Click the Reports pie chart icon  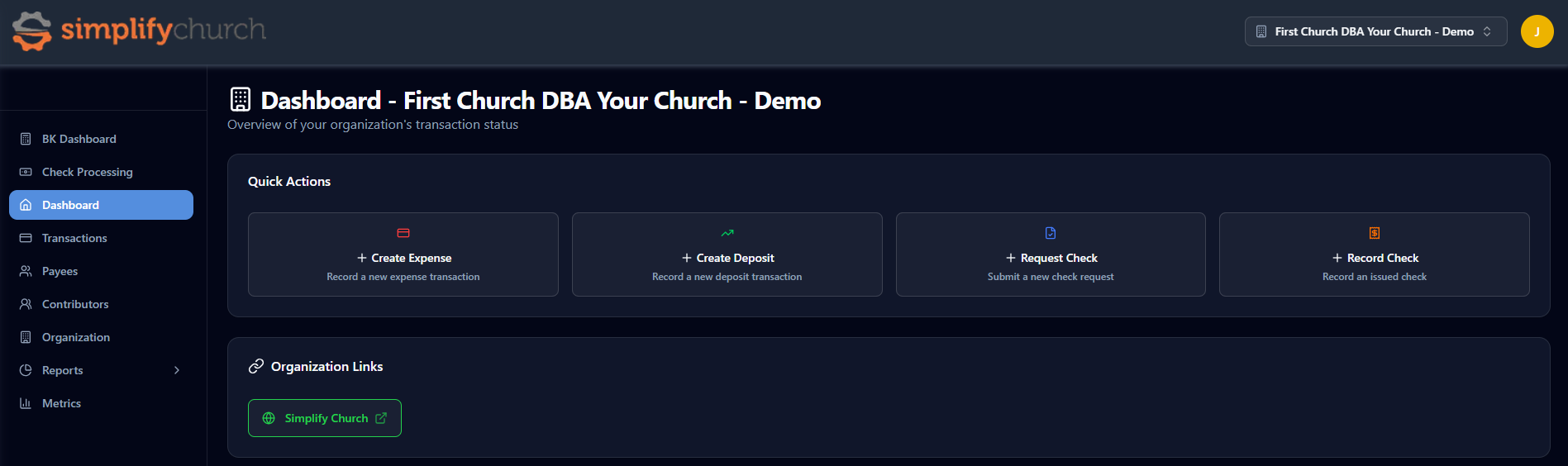(x=26, y=370)
